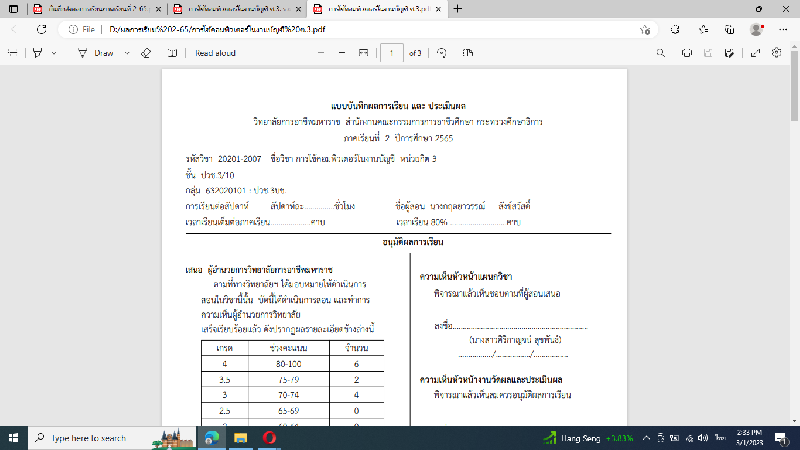This screenshot has width=800, height=450.
Task: Click the '70-74' score range cell
Action: coord(288,395)
